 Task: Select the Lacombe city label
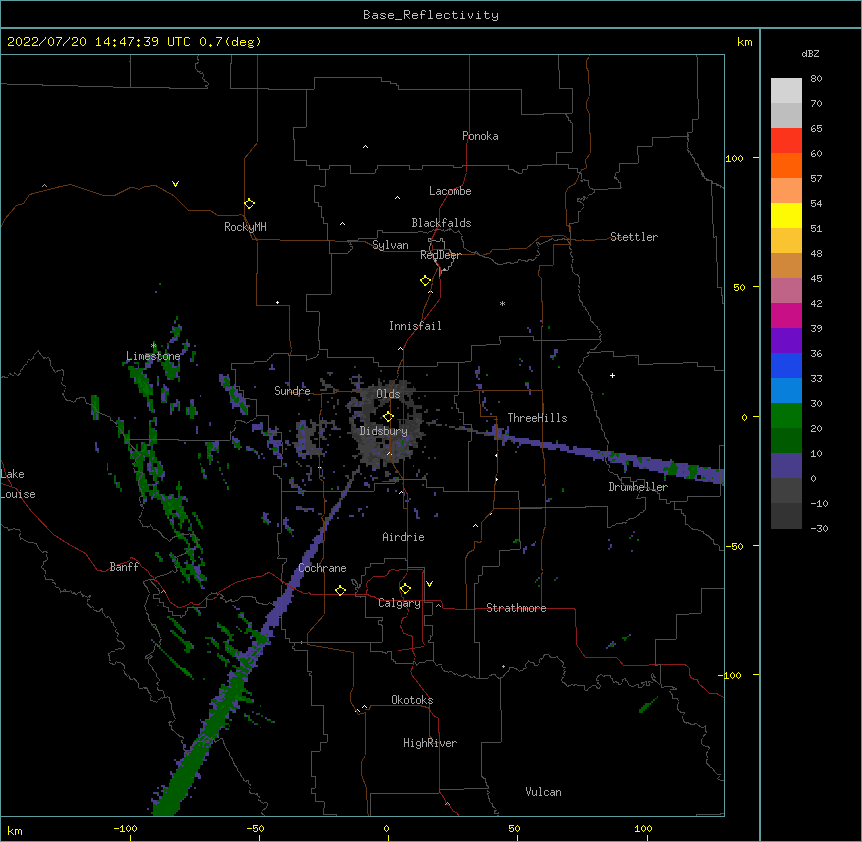click(x=450, y=191)
